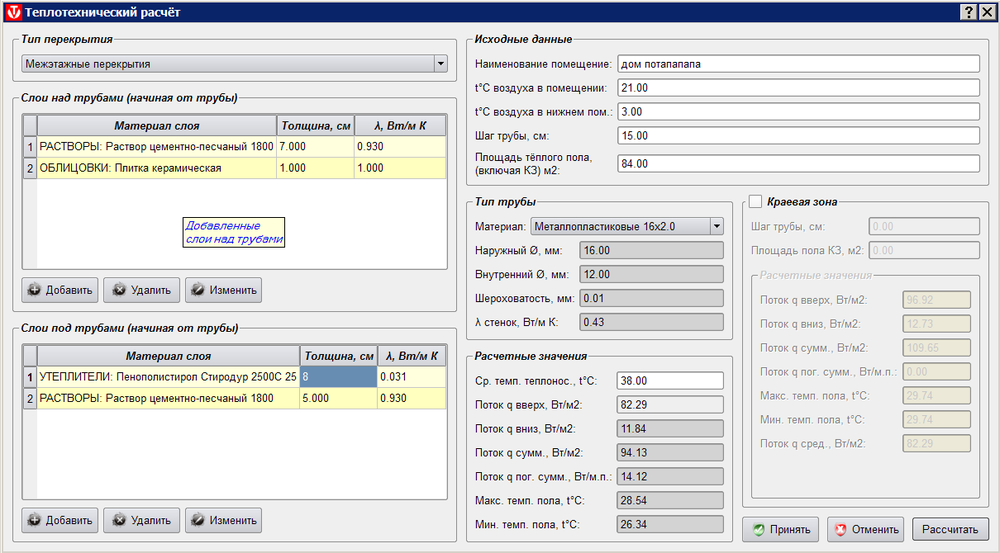Viewport: 1000px width, 553px height.
Task: Click the help question mark button
Action: point(968,10)
